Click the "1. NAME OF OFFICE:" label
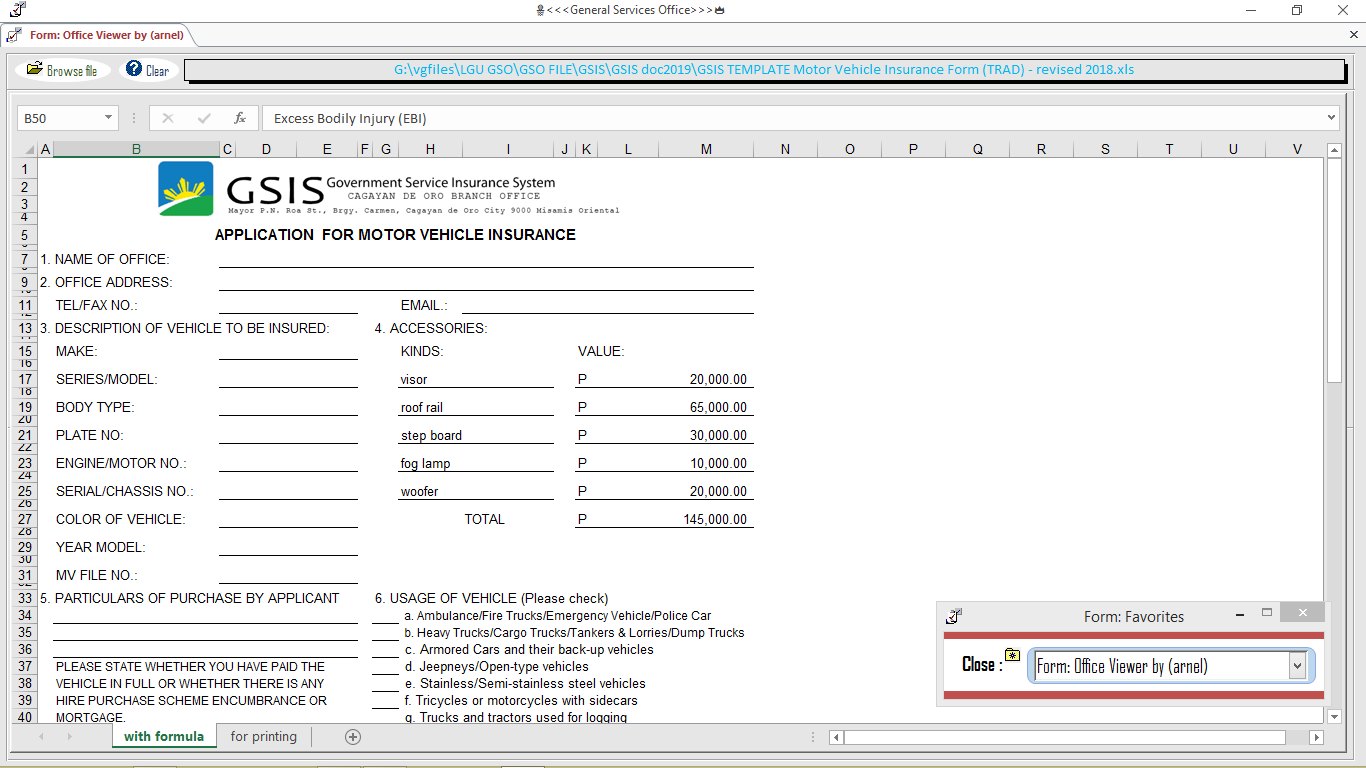The height and width of the screenshot is (768, 1366). point(105,259)
